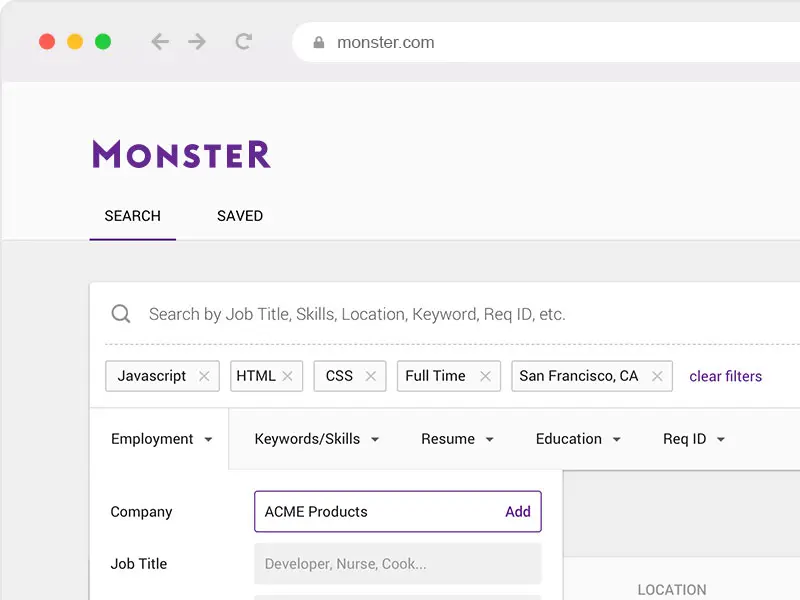Screen dimensions: 800x600
Task: Remove the Full Time filter tag
Action: click(x=485, y=376)
